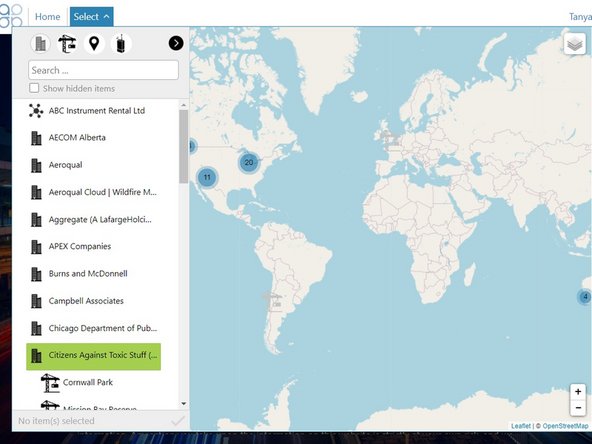Select Campbell Associates
Screen dimensions: 592x444
(x=86, y=301)
